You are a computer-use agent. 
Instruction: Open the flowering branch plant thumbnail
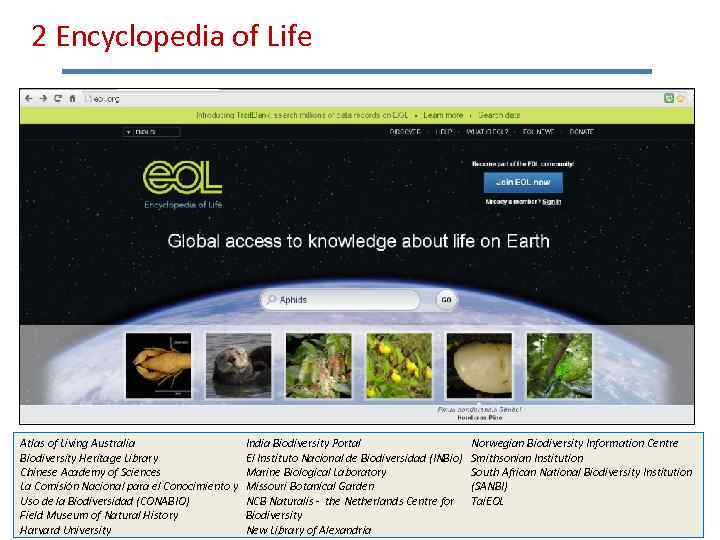pos(319,366)
